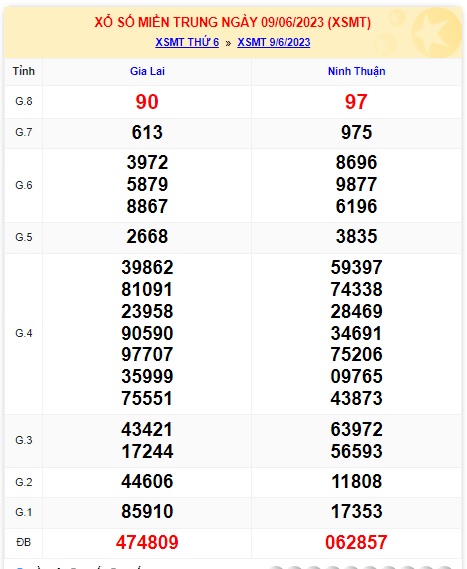The image size is (467, 569).
Task: Open the Gia Lai province link
Action: [x=147, y=71]
